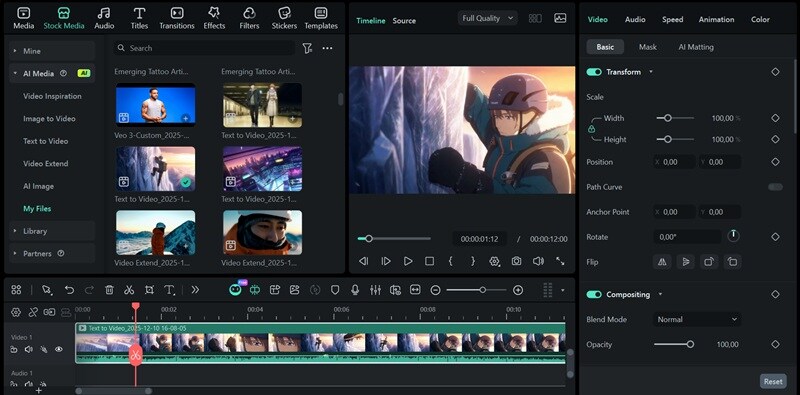
Task: Select Video Inspiration in sidebar
Action: [x=52, y=96]
